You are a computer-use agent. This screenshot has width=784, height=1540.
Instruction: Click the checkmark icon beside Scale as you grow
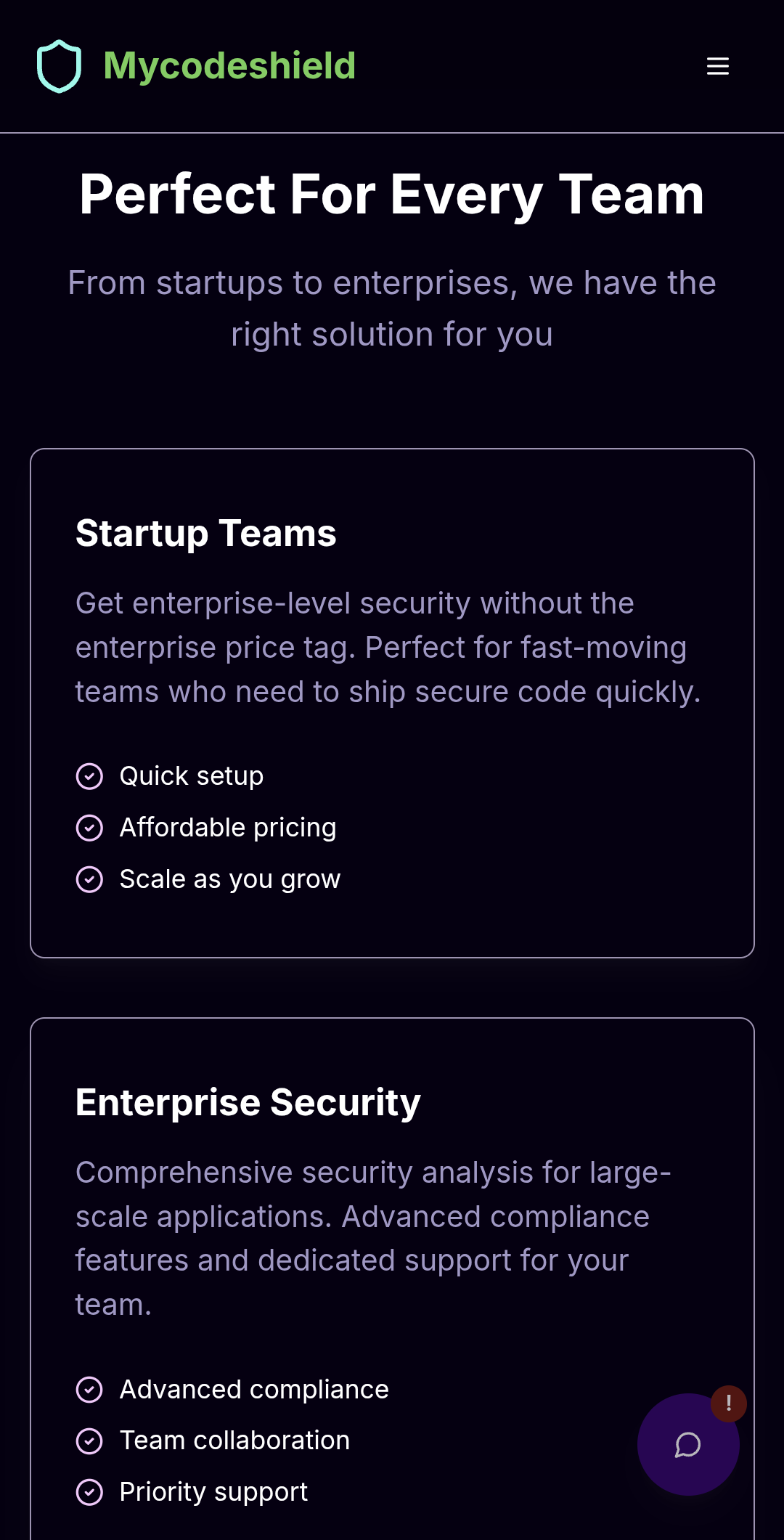[x=89, y=879]
